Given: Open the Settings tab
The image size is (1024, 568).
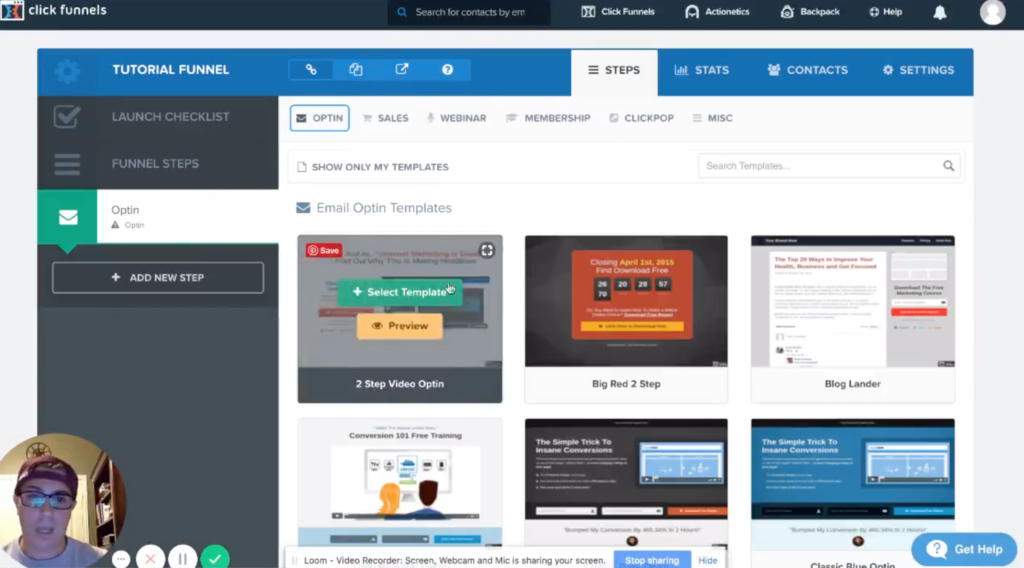Looking at the screenshot, I should pos(918,71).
